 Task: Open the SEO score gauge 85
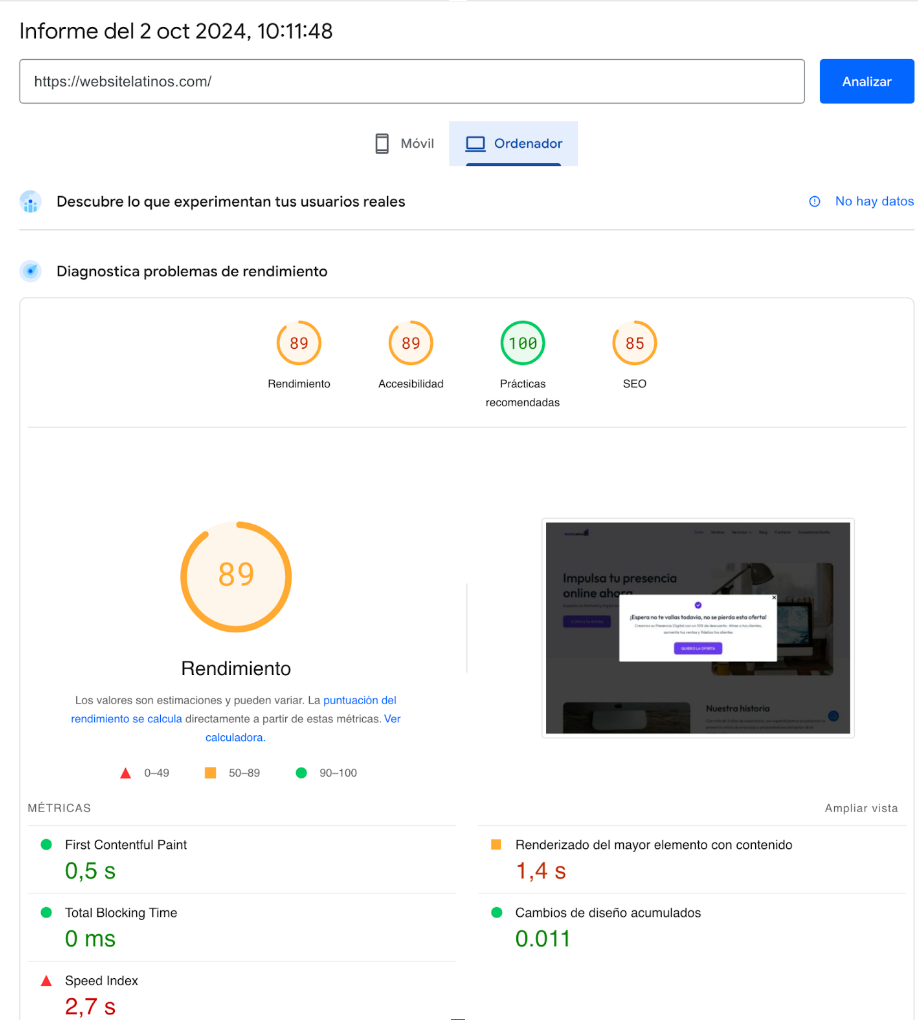634,343
